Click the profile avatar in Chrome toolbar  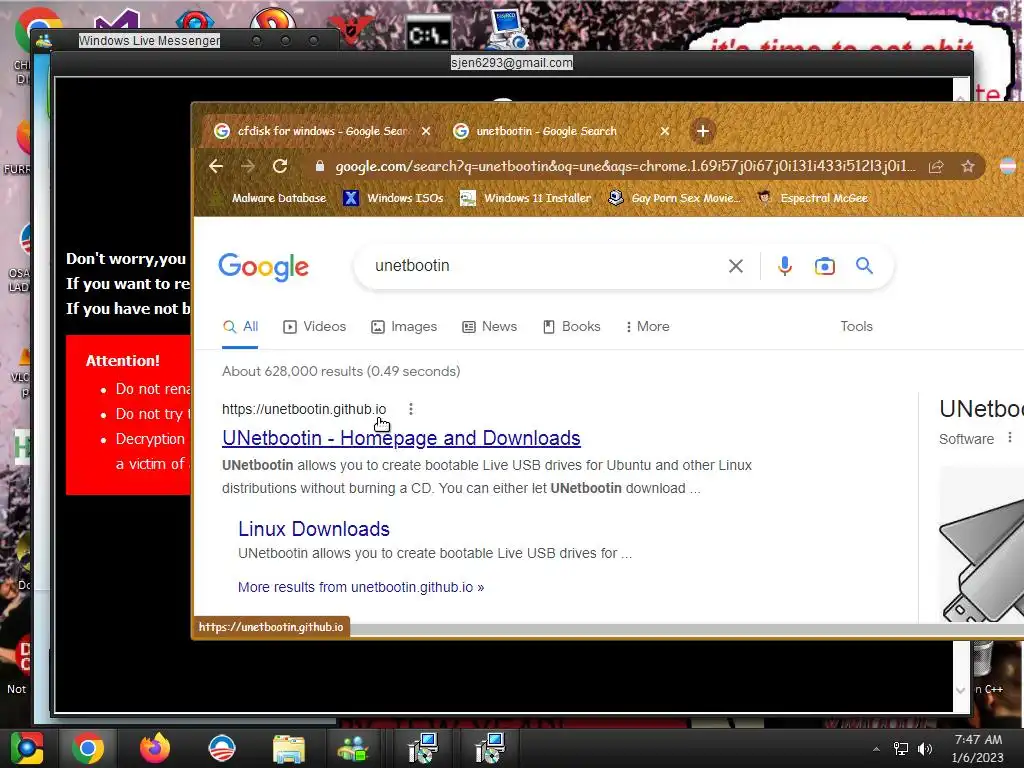click(1008, 167)
